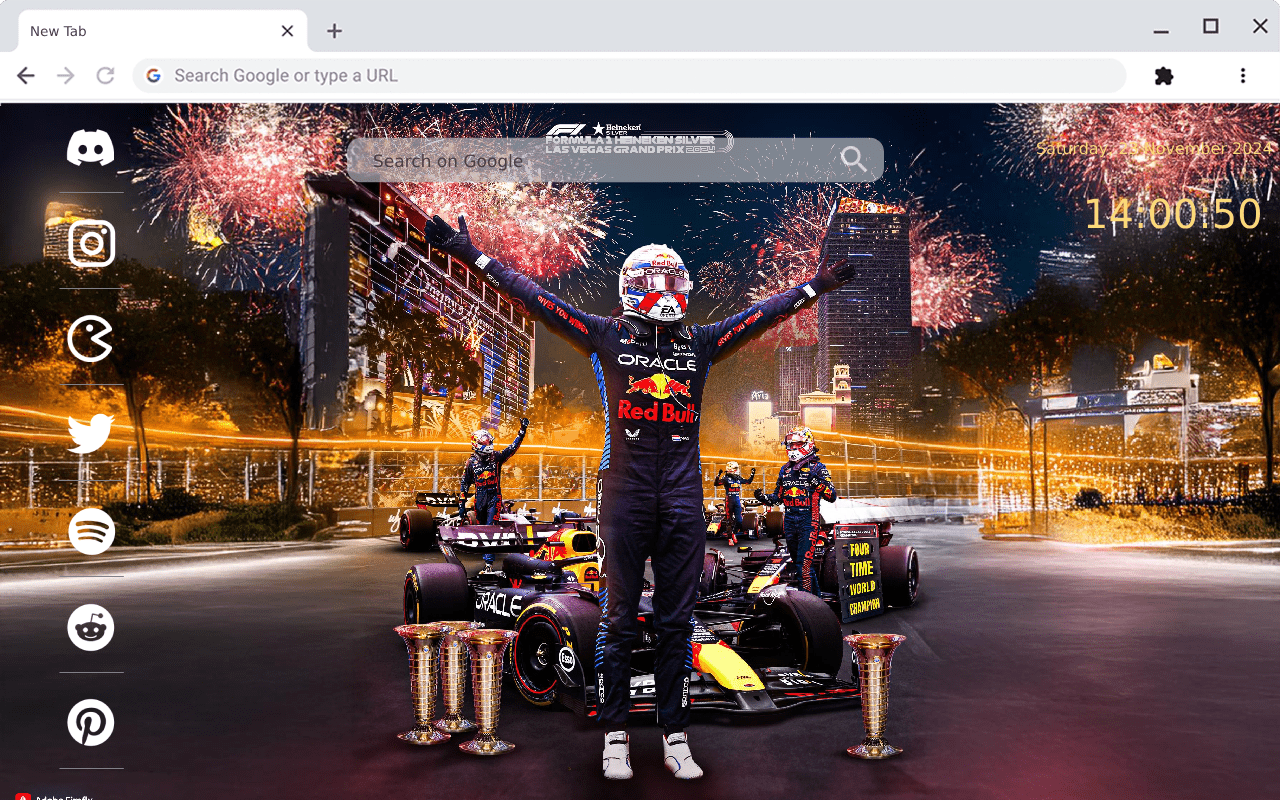This screenshot has height=800, width=1280.
Task: Open the Chrome three-dot menu
Action: point(1243,76)
